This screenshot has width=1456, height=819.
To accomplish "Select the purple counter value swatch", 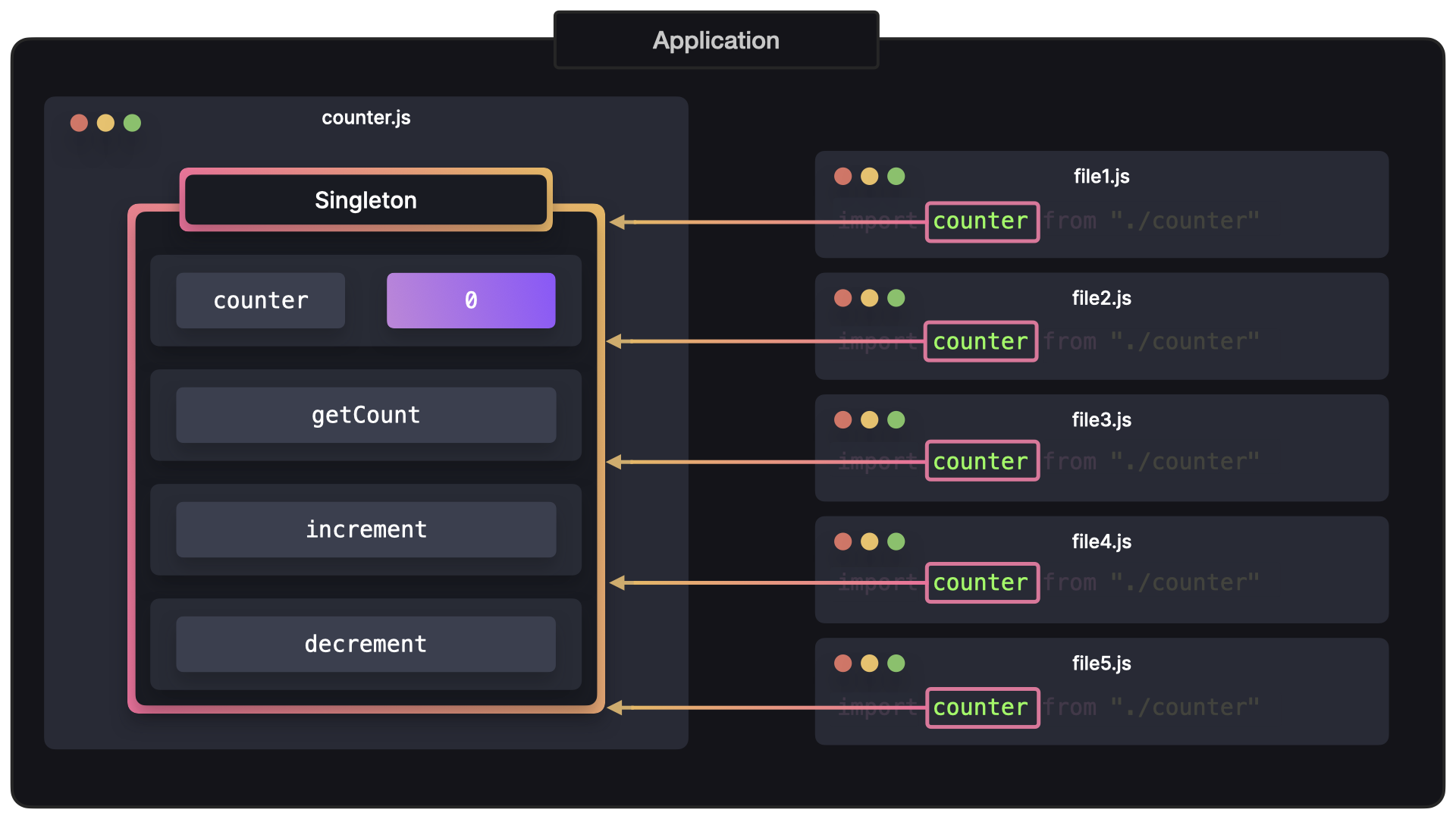I will [470, 300].
